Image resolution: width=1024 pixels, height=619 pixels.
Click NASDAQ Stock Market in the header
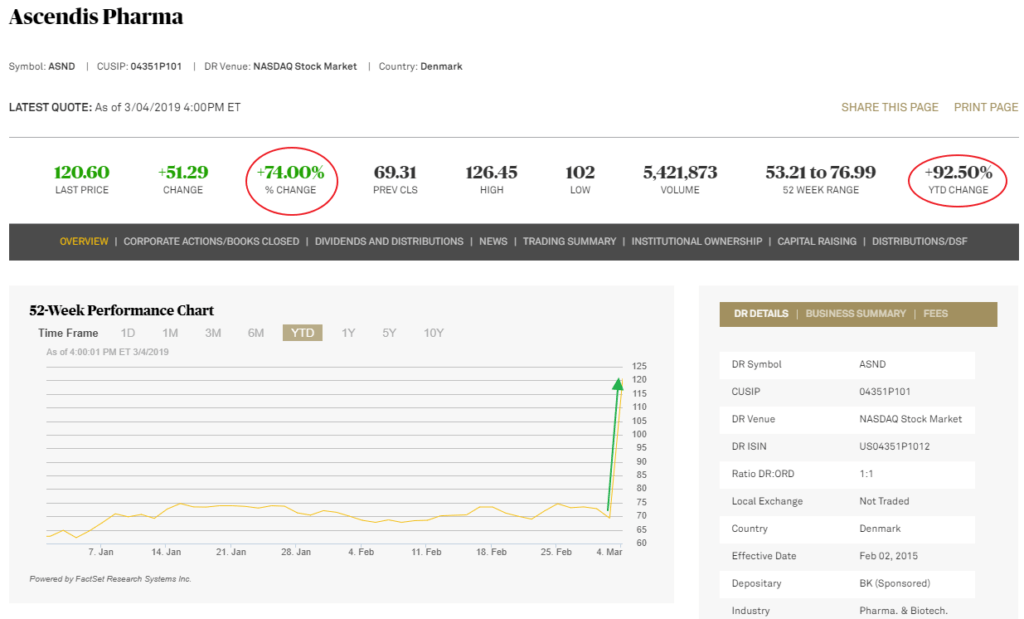pyautogui.click(x=305, y=67)
